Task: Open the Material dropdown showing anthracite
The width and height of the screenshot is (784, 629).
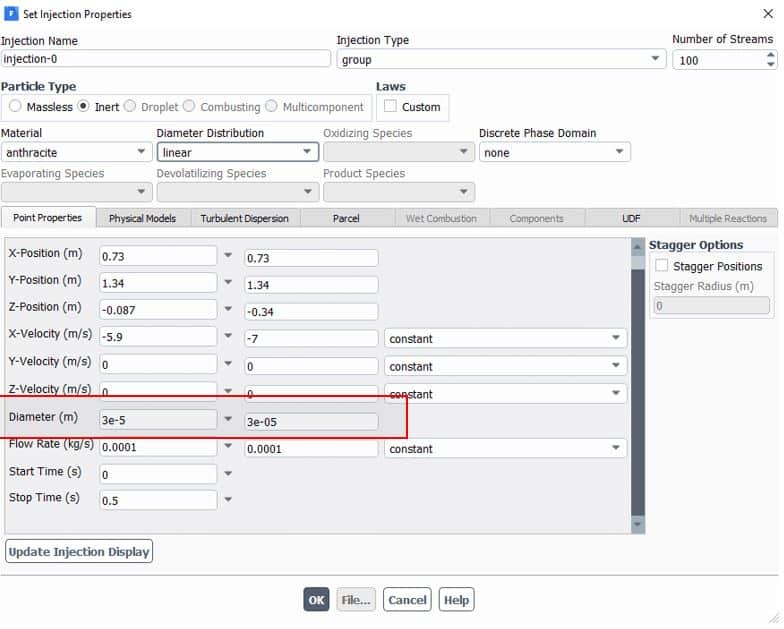Action: pyautogui.click(x=76, y=152)
